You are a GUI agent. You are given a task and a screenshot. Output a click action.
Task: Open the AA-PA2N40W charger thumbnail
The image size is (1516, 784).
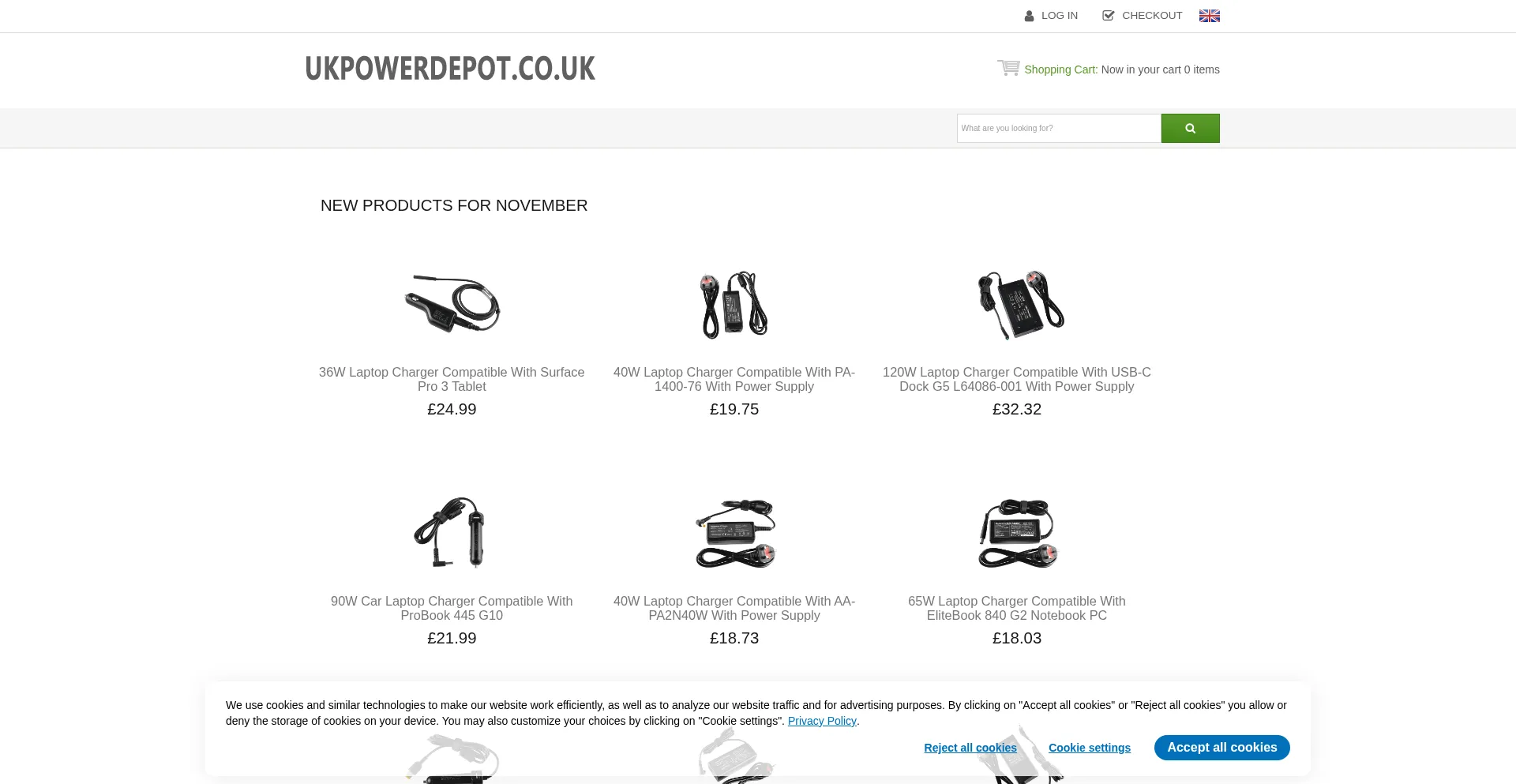coord(735,533)
